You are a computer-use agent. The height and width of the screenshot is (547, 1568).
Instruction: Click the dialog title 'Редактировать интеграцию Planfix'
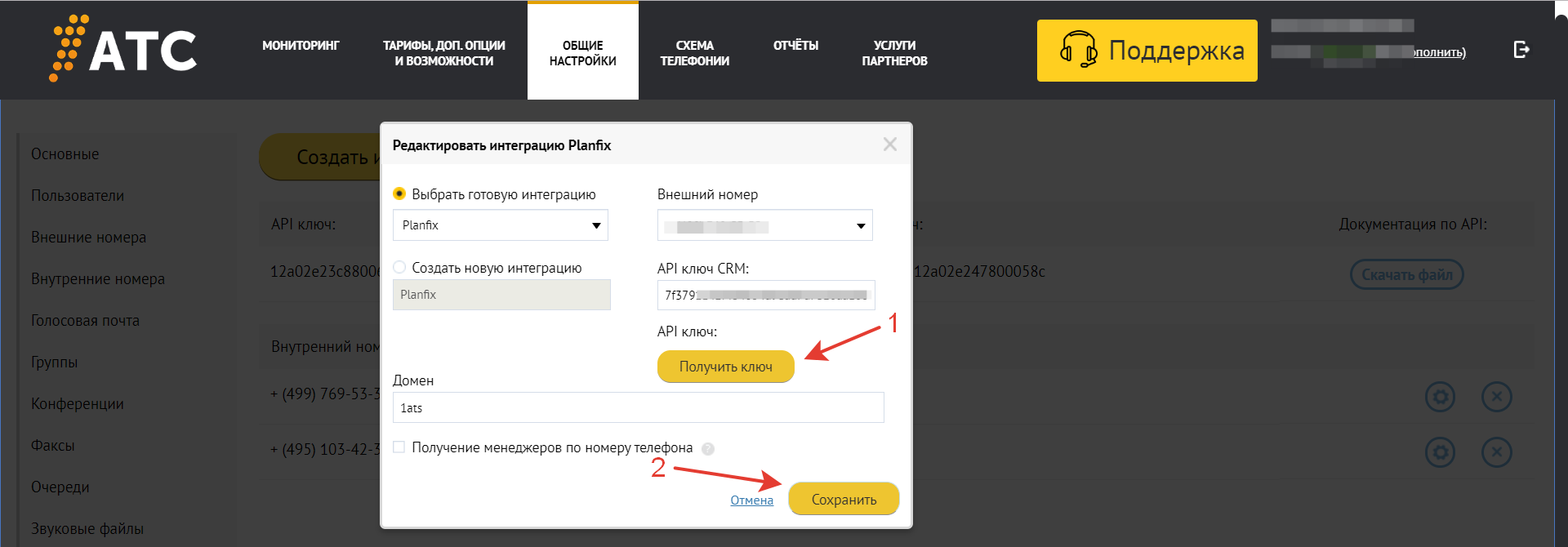point(501,145)
